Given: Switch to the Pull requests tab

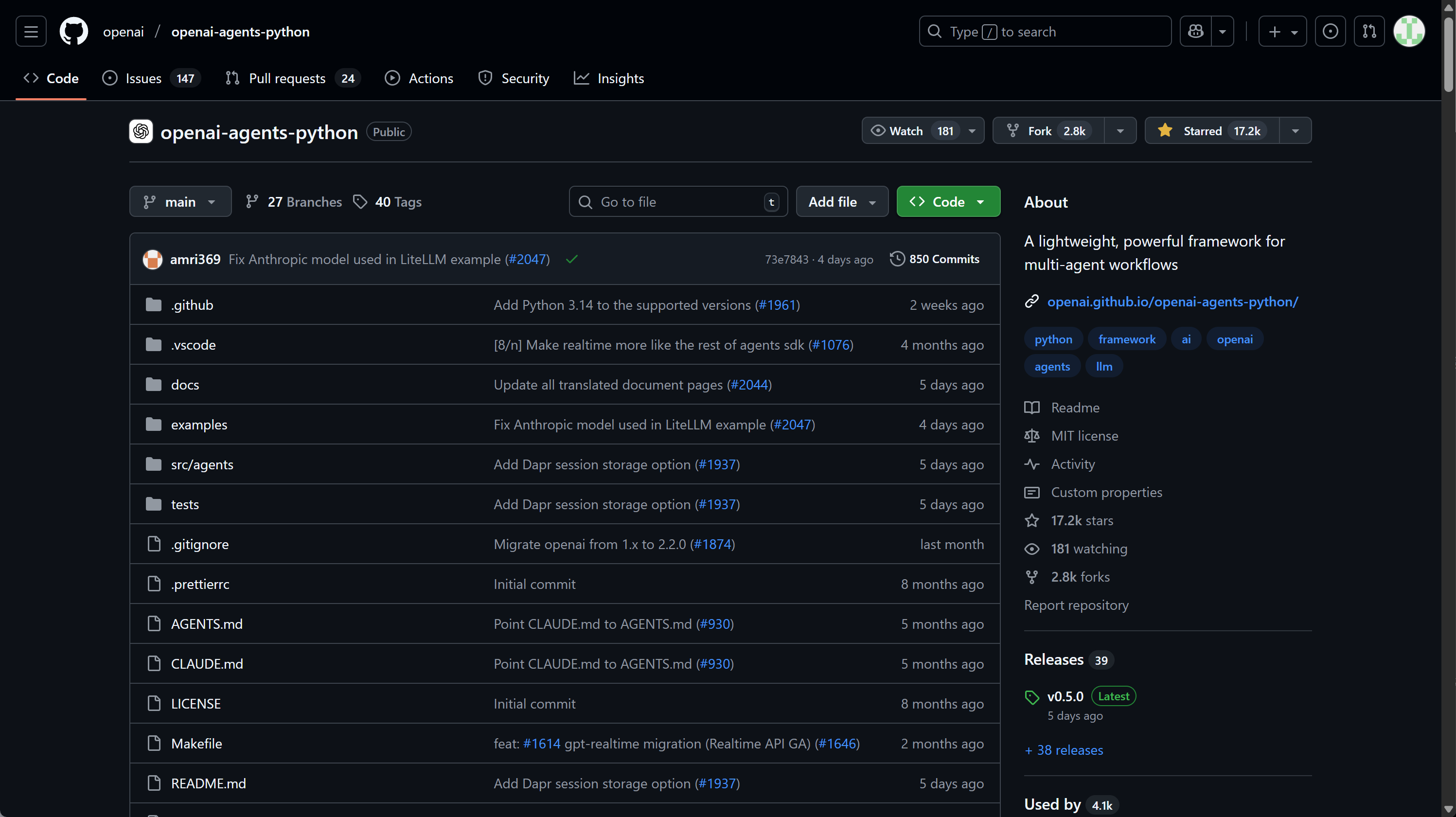Looking at the screenshot, I should coord(293,79).
